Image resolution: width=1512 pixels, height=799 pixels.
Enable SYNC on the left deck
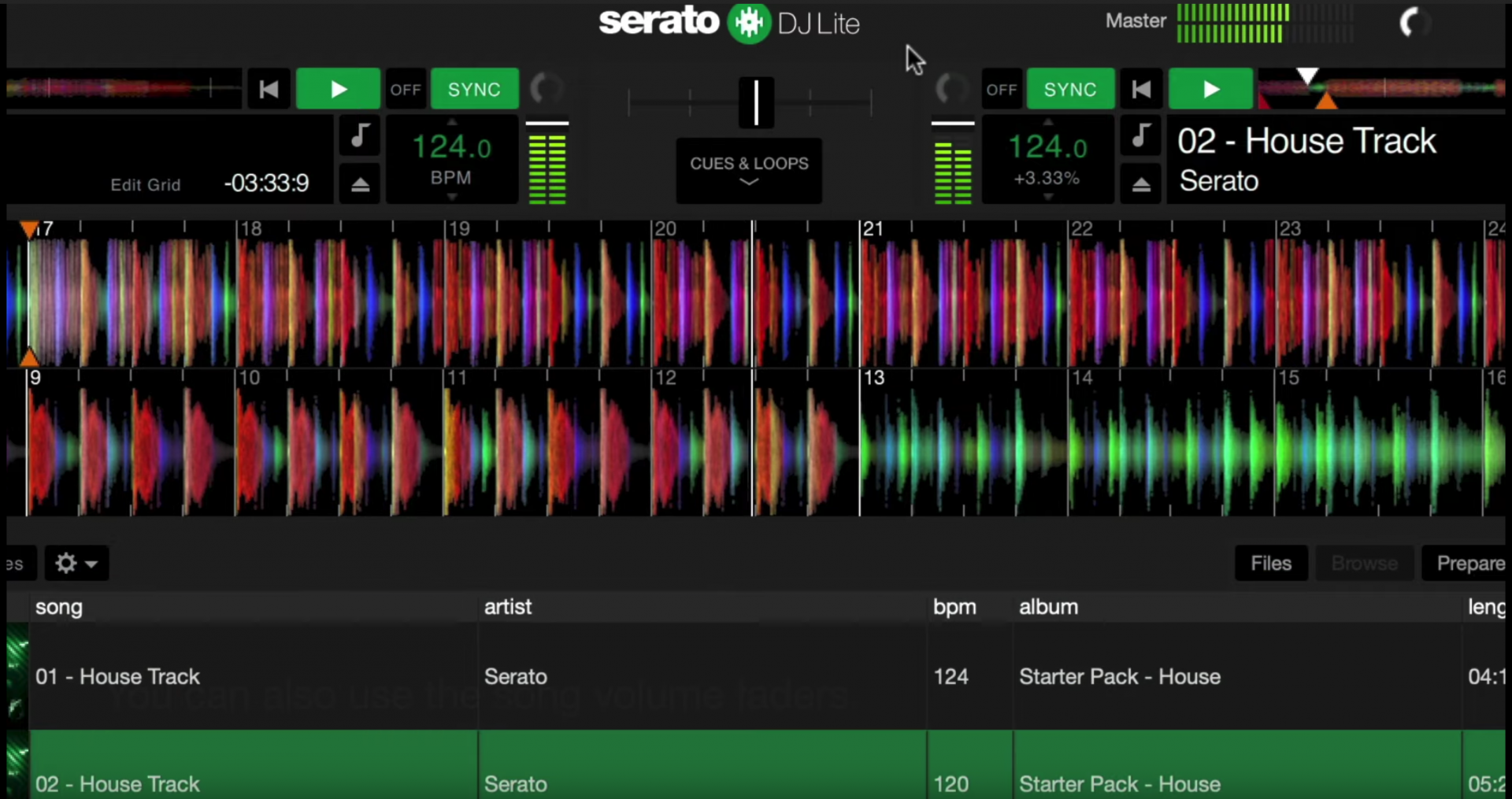(474, 90)
